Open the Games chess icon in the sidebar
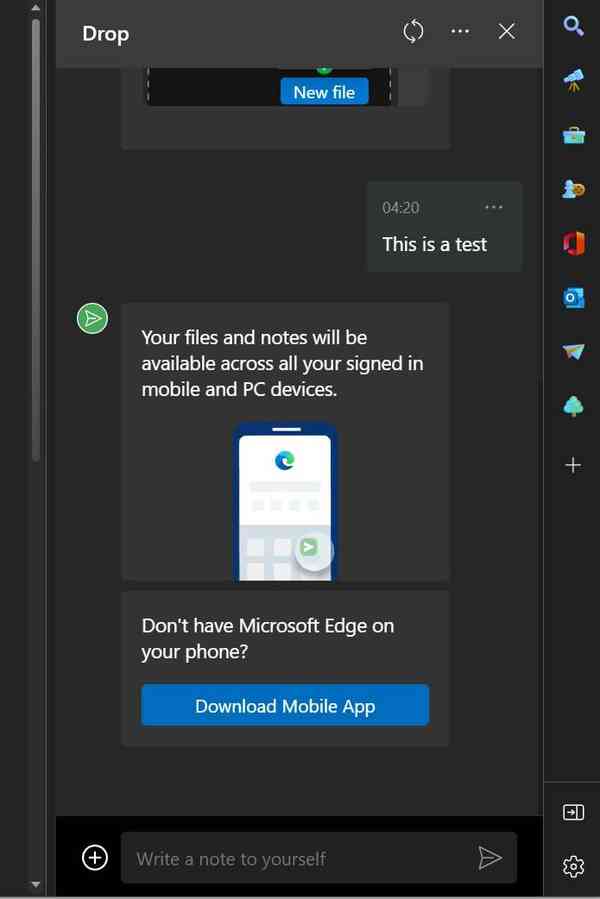600x899 pixels. (x=573, y=189)
